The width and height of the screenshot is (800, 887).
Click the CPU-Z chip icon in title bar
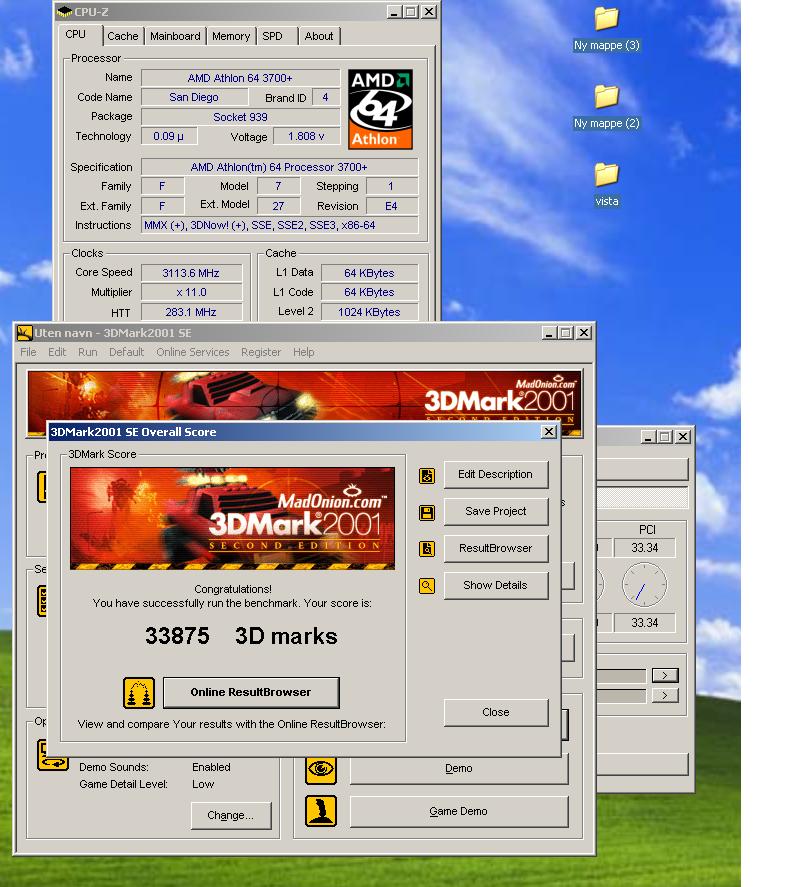[65, 11]
